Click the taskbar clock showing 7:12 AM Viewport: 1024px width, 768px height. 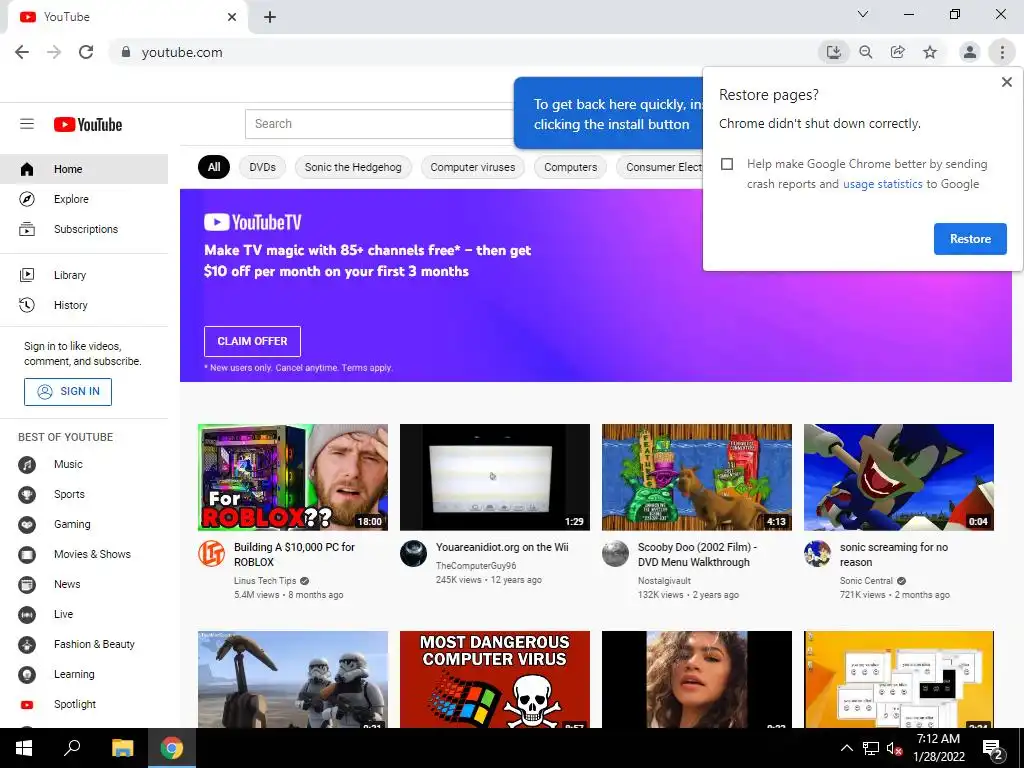[938, 748]
